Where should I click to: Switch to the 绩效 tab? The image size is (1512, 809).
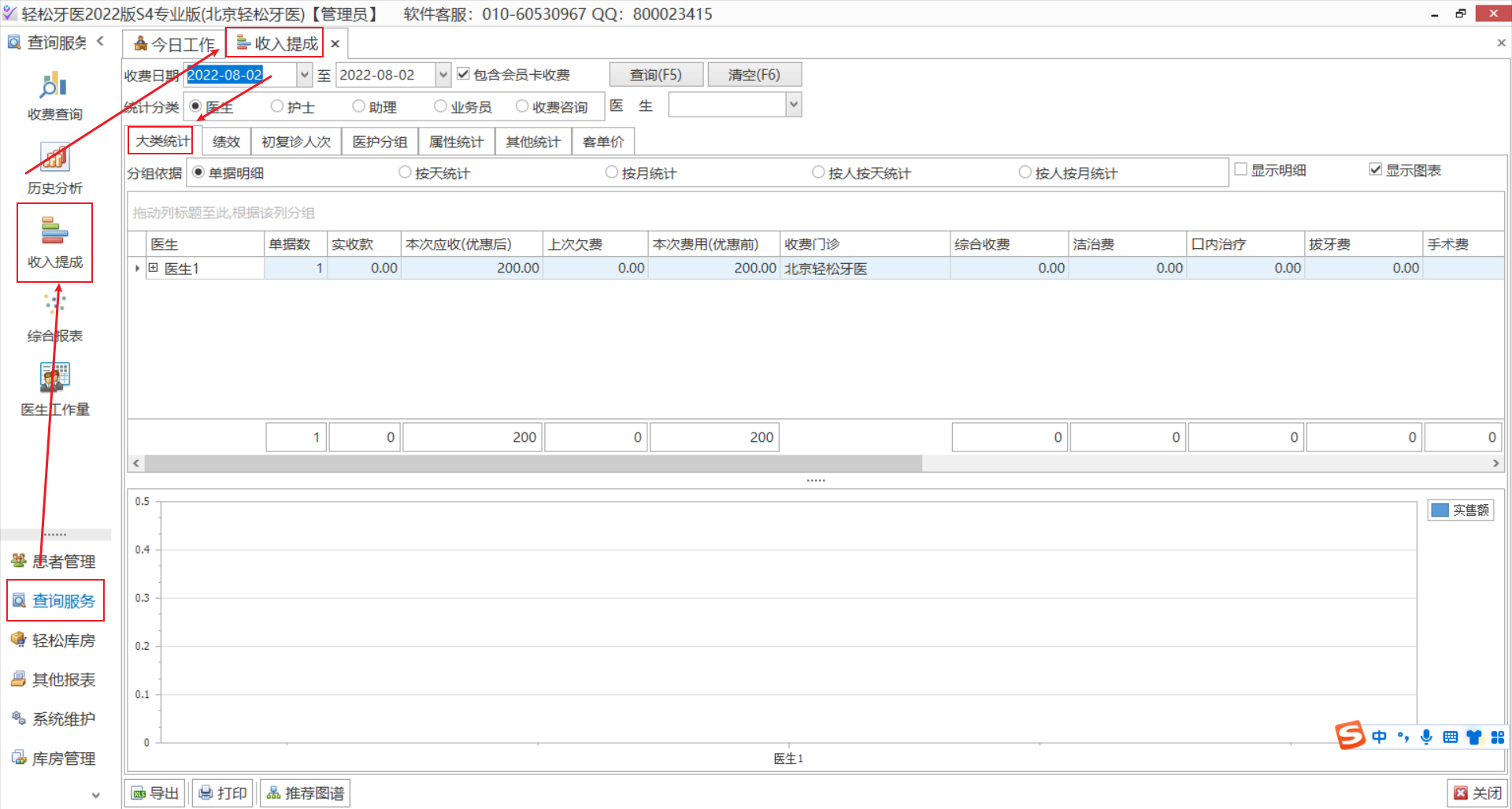226,142
